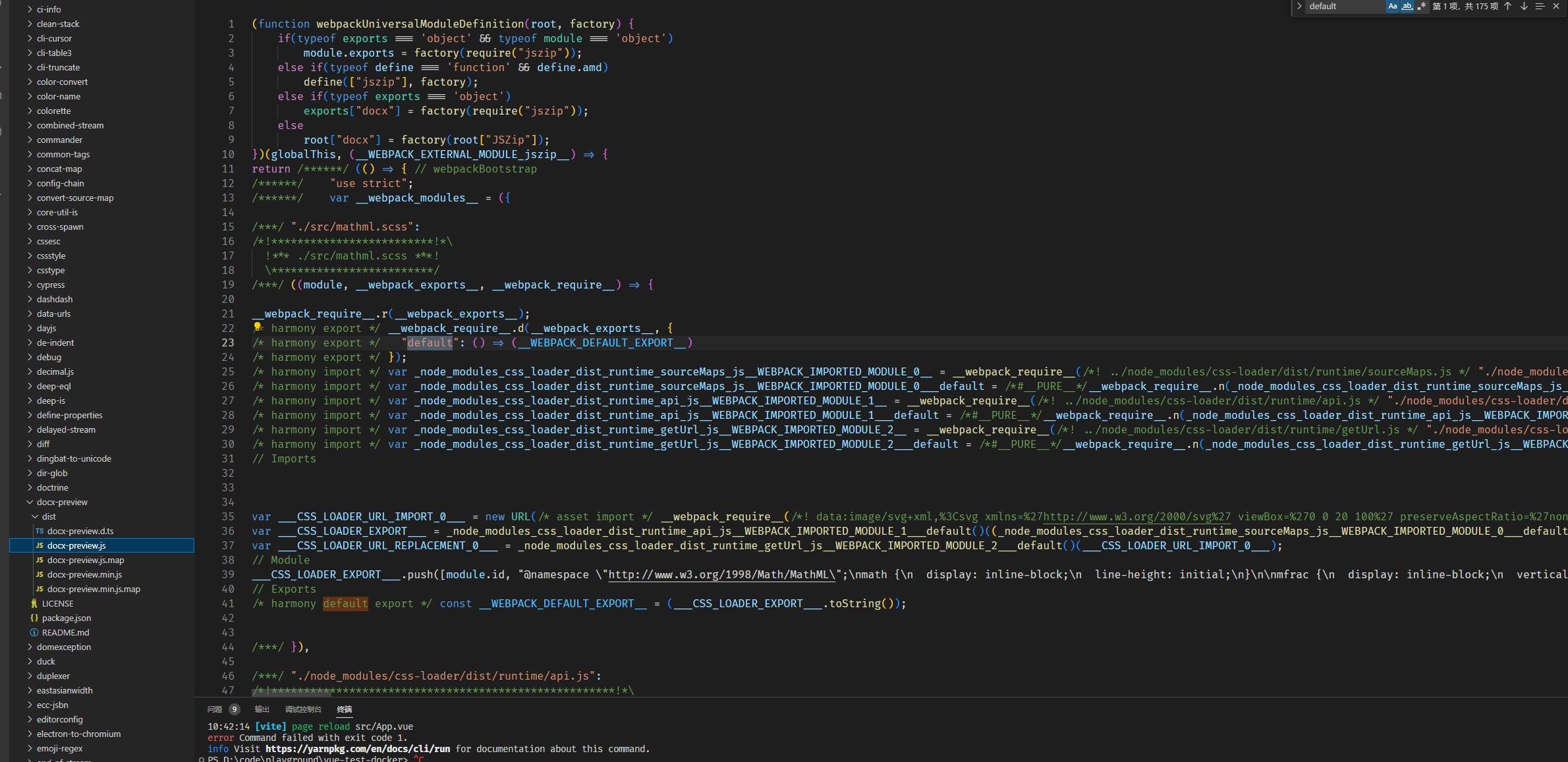Image resolution: width=1568 pixels, height=762 pixels.
Task: Toggle find in selection icon
Action: [x=1540, y=7]
